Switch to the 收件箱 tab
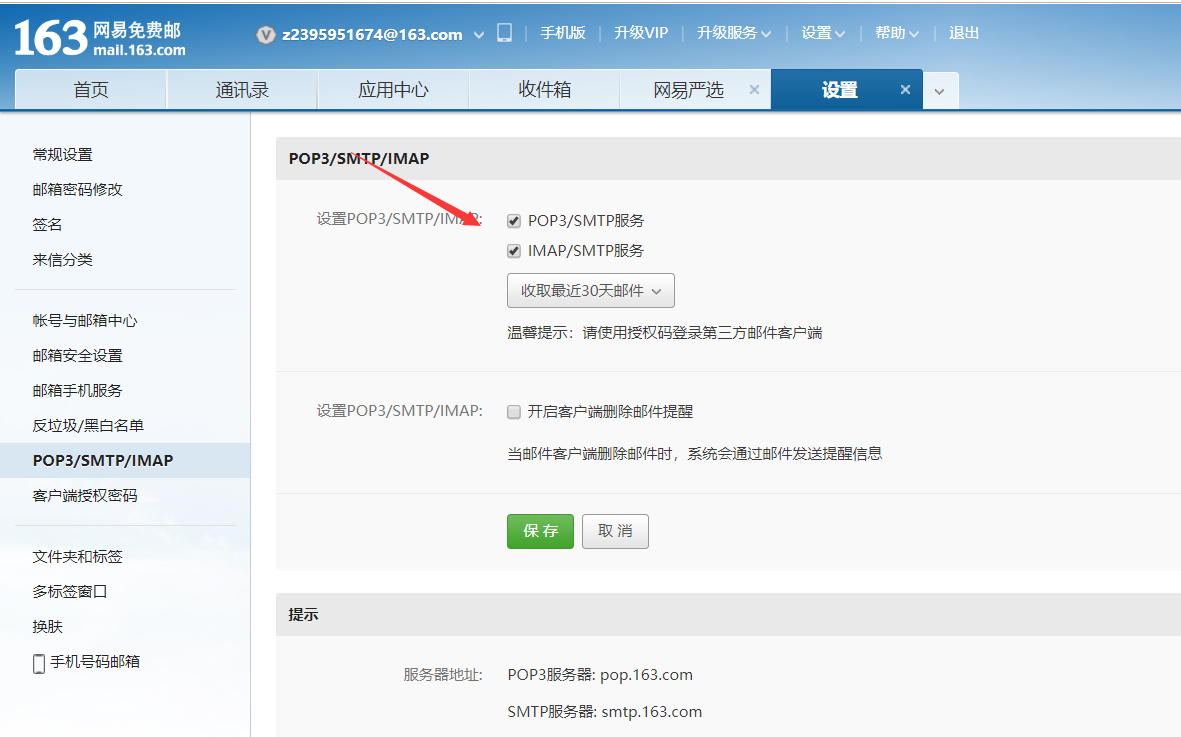The height and width of the screenshot is (737, 1181). pyautogui.click(x=545, y=90)
